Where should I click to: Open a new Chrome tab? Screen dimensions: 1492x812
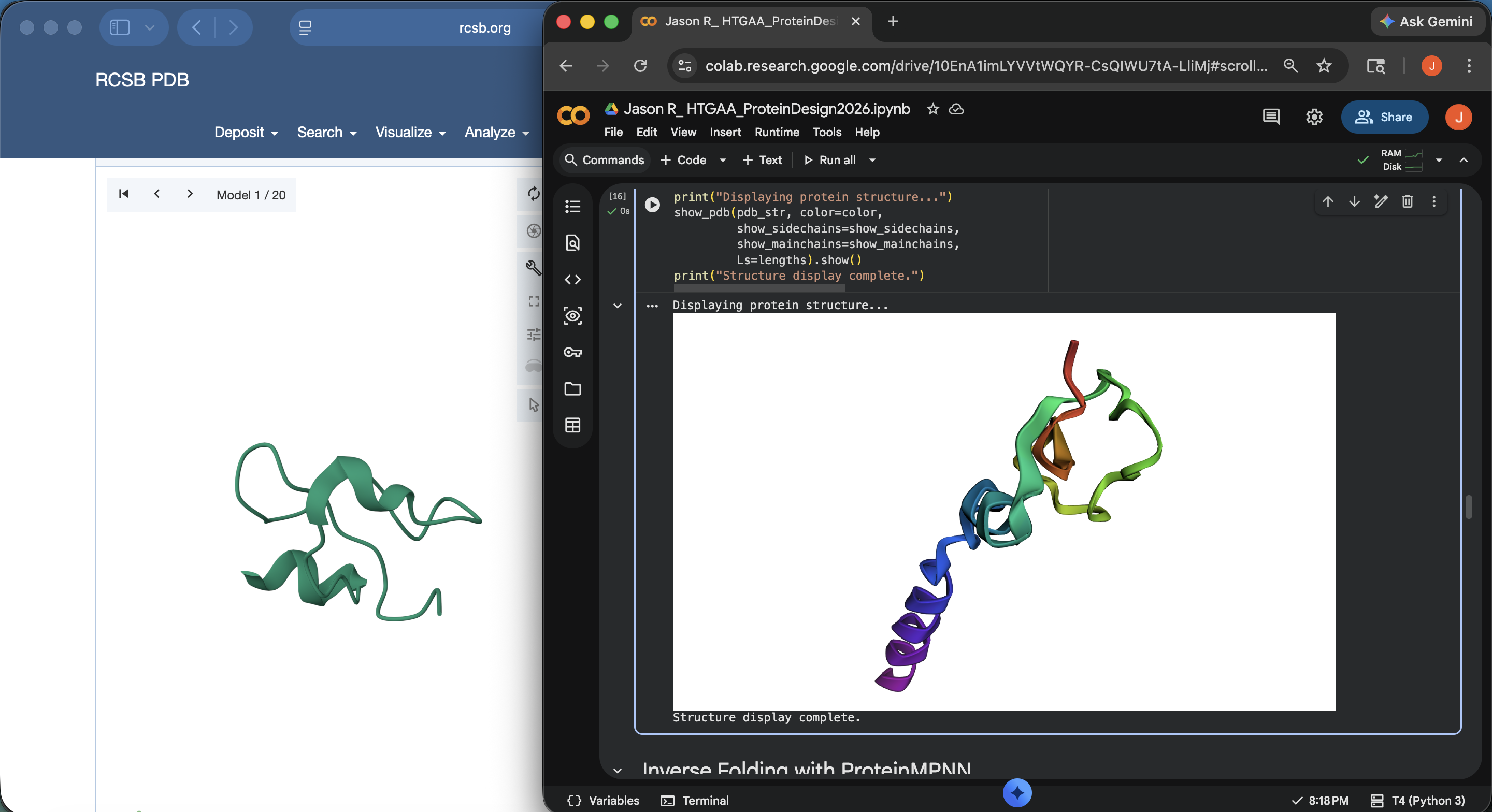[x=893, y=21]
